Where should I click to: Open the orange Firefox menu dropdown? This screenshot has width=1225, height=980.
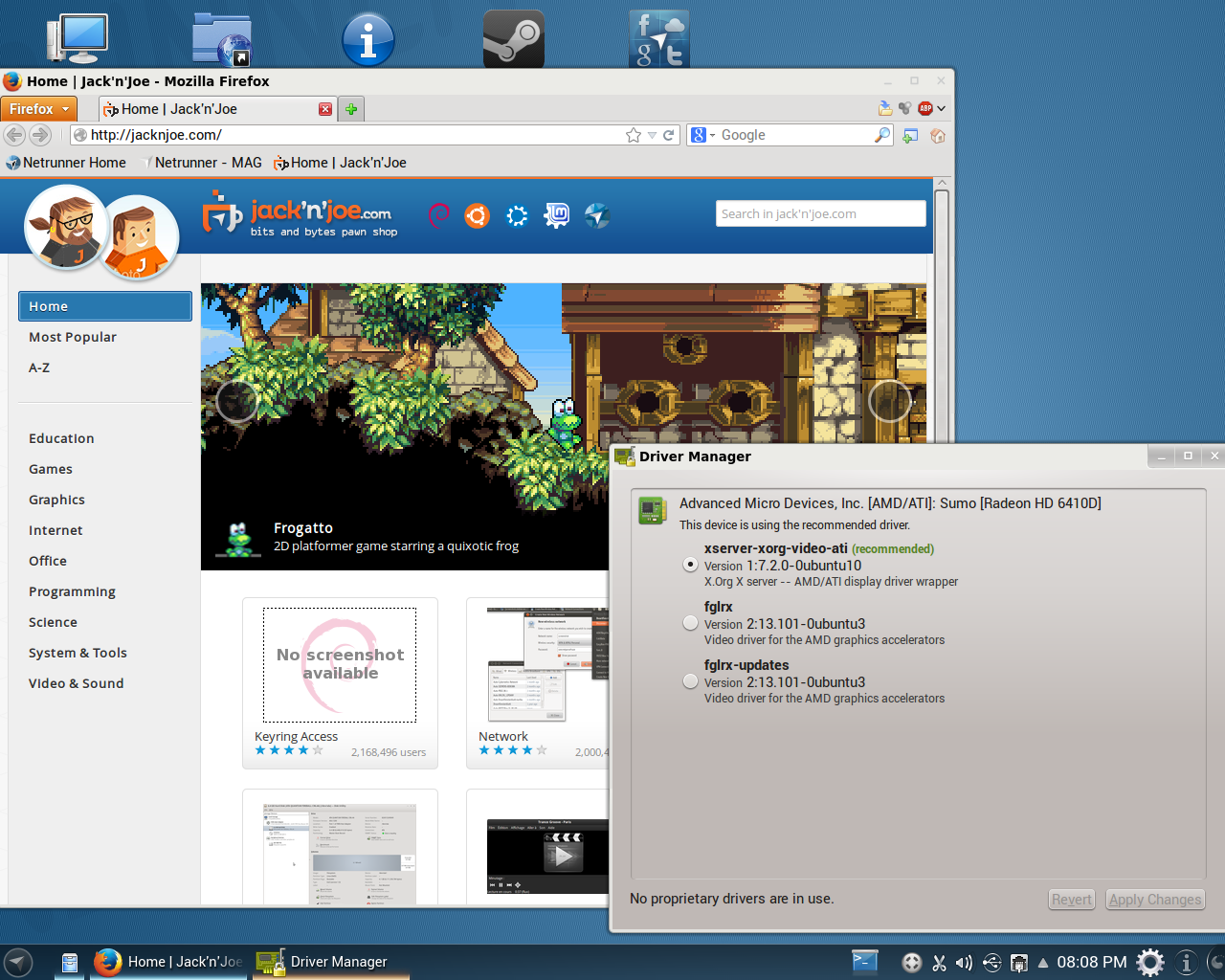tap(39, 109)
